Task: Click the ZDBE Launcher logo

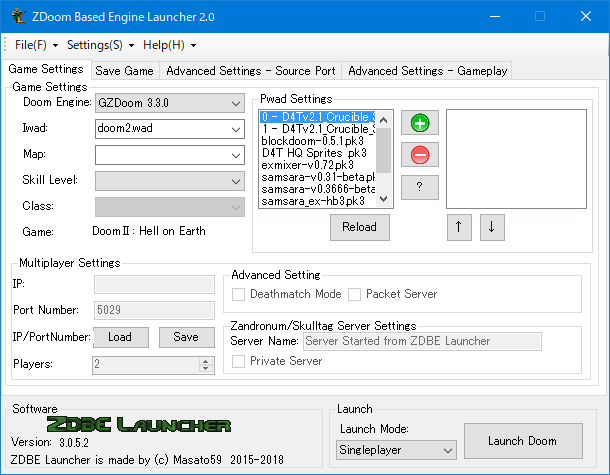Action: click(139, 424)
